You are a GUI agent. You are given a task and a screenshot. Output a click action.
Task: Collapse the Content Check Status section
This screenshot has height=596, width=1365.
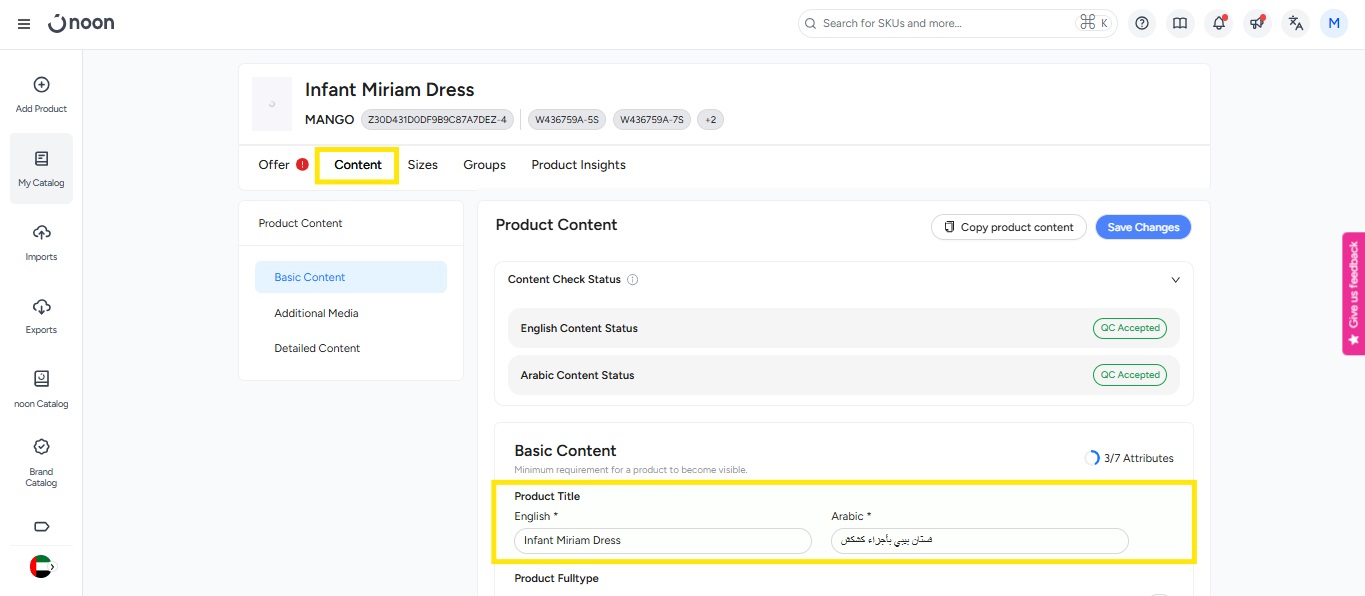(1175, 280)
